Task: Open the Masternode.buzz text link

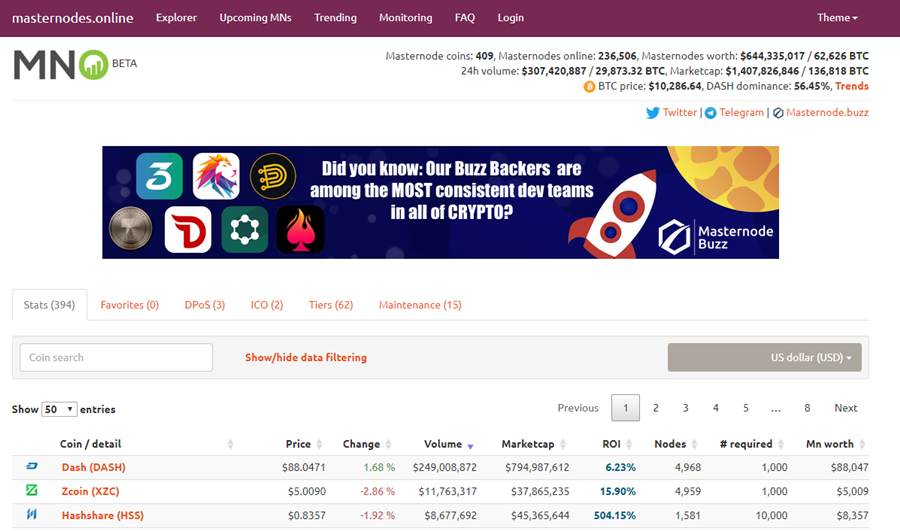Action: tap(827, 113)
